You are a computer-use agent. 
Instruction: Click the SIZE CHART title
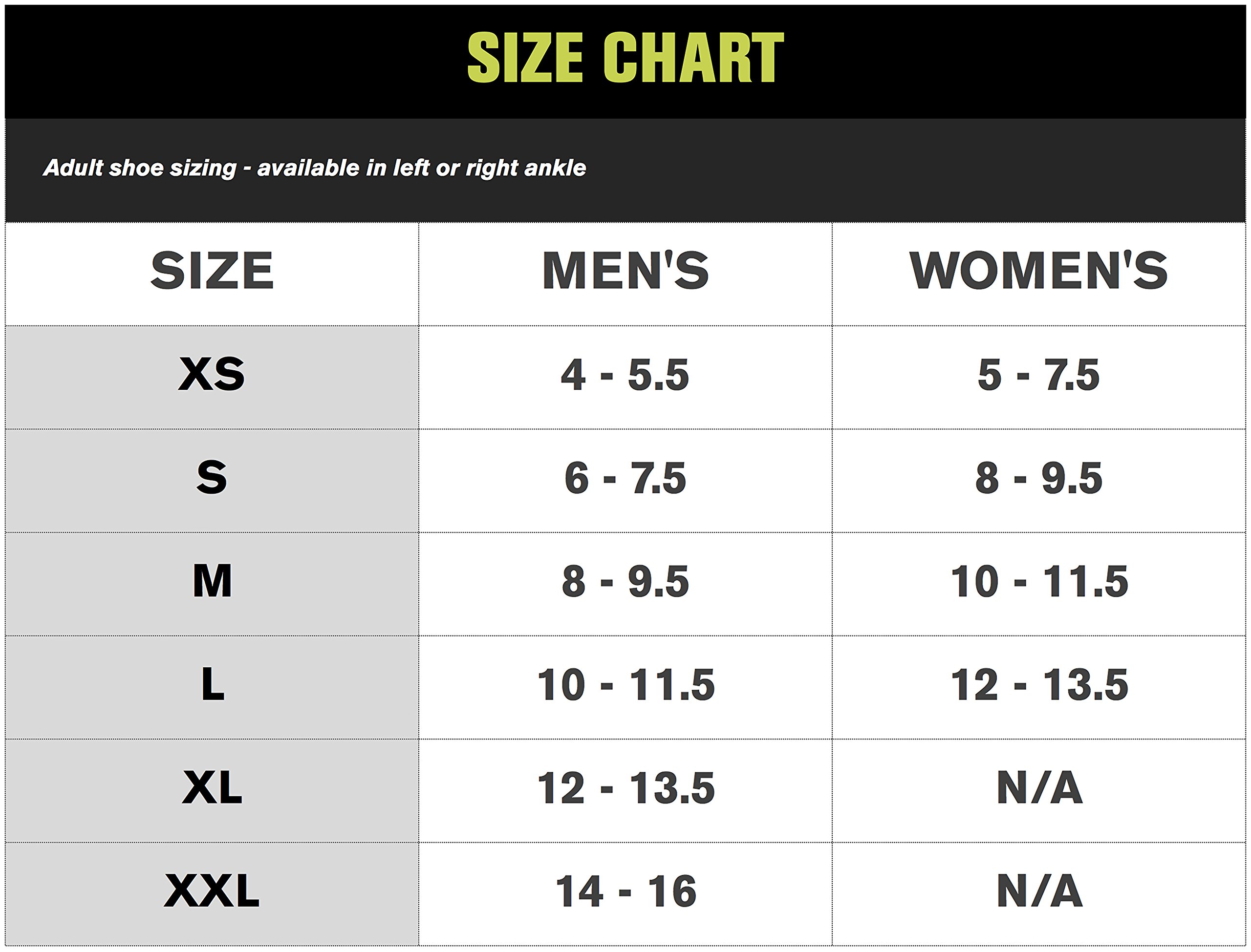coord(625,57)
